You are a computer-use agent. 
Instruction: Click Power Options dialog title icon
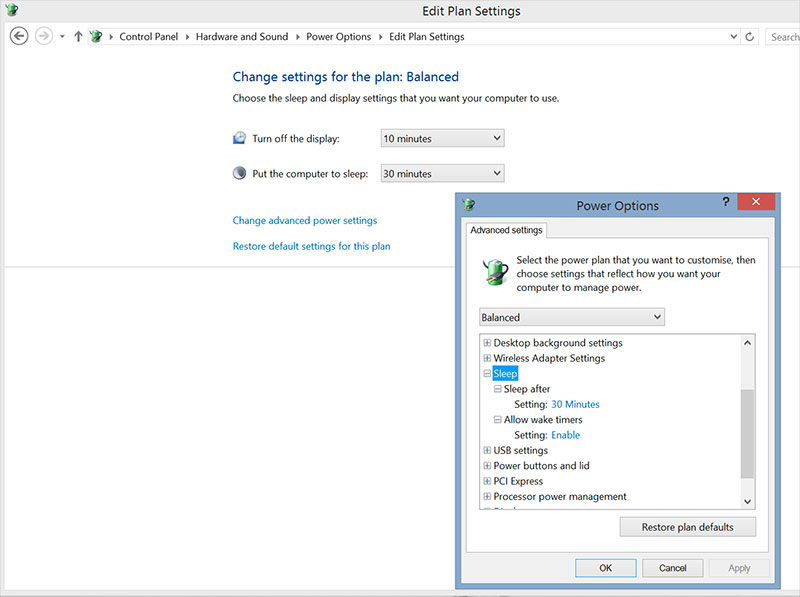click(x=469, y=205)
